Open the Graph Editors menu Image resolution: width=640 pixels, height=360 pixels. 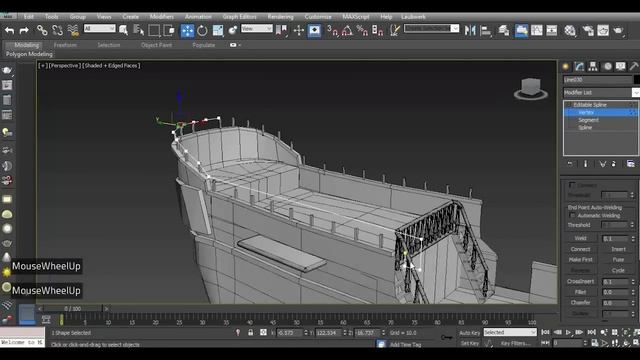pos(240,17)
